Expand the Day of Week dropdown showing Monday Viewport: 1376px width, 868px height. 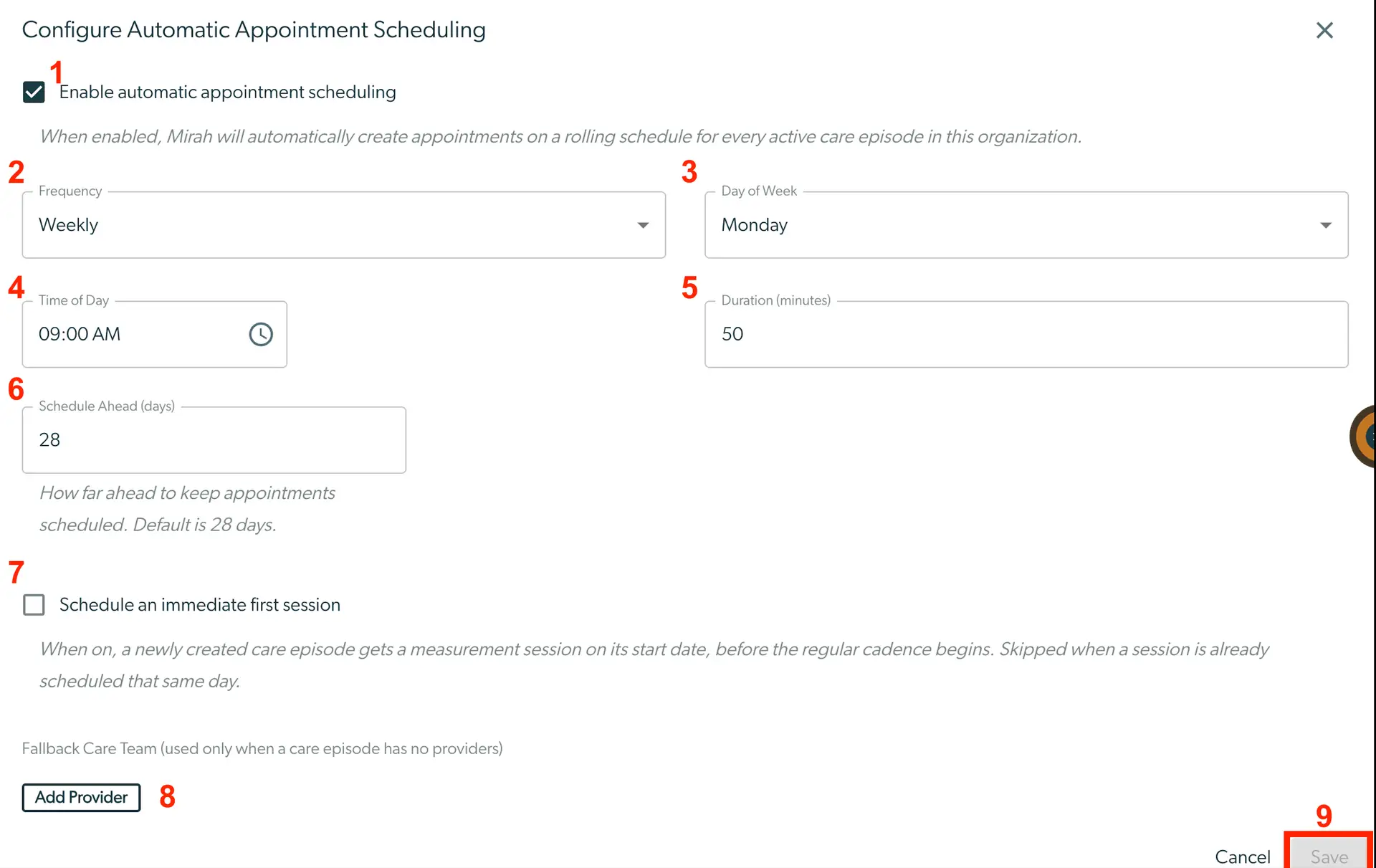point(1026,225)
